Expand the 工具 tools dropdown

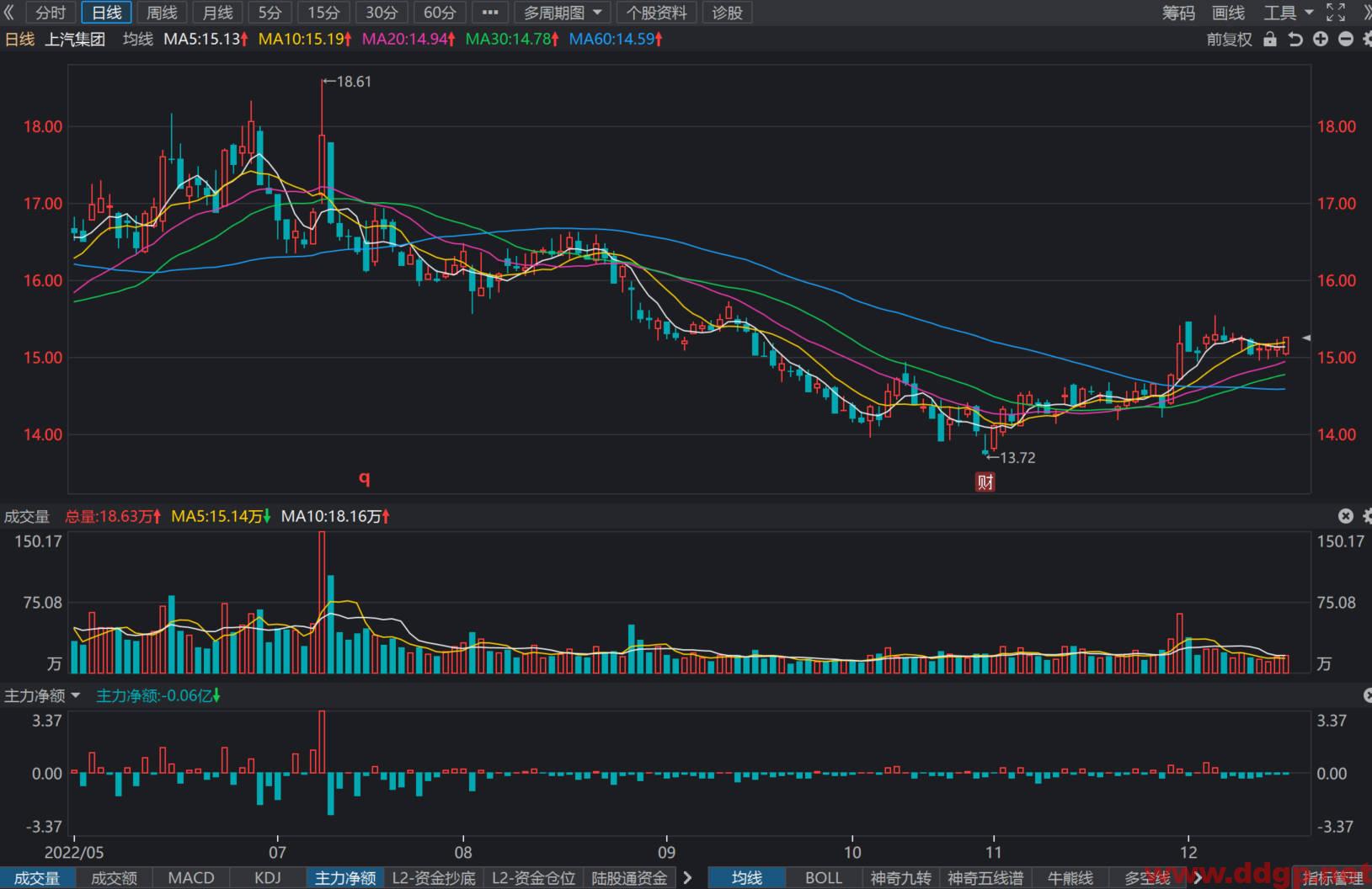coord(1289,13)
